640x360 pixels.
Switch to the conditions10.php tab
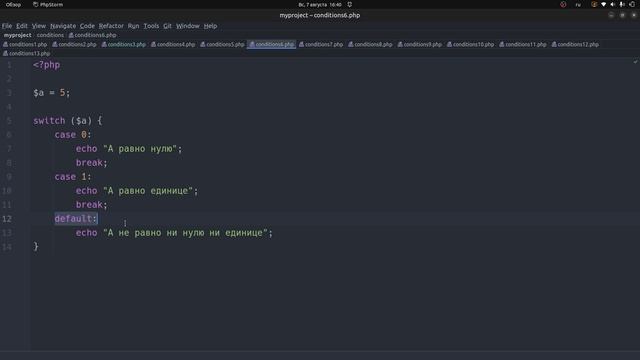pyautogui.click(x=471, y=44)
